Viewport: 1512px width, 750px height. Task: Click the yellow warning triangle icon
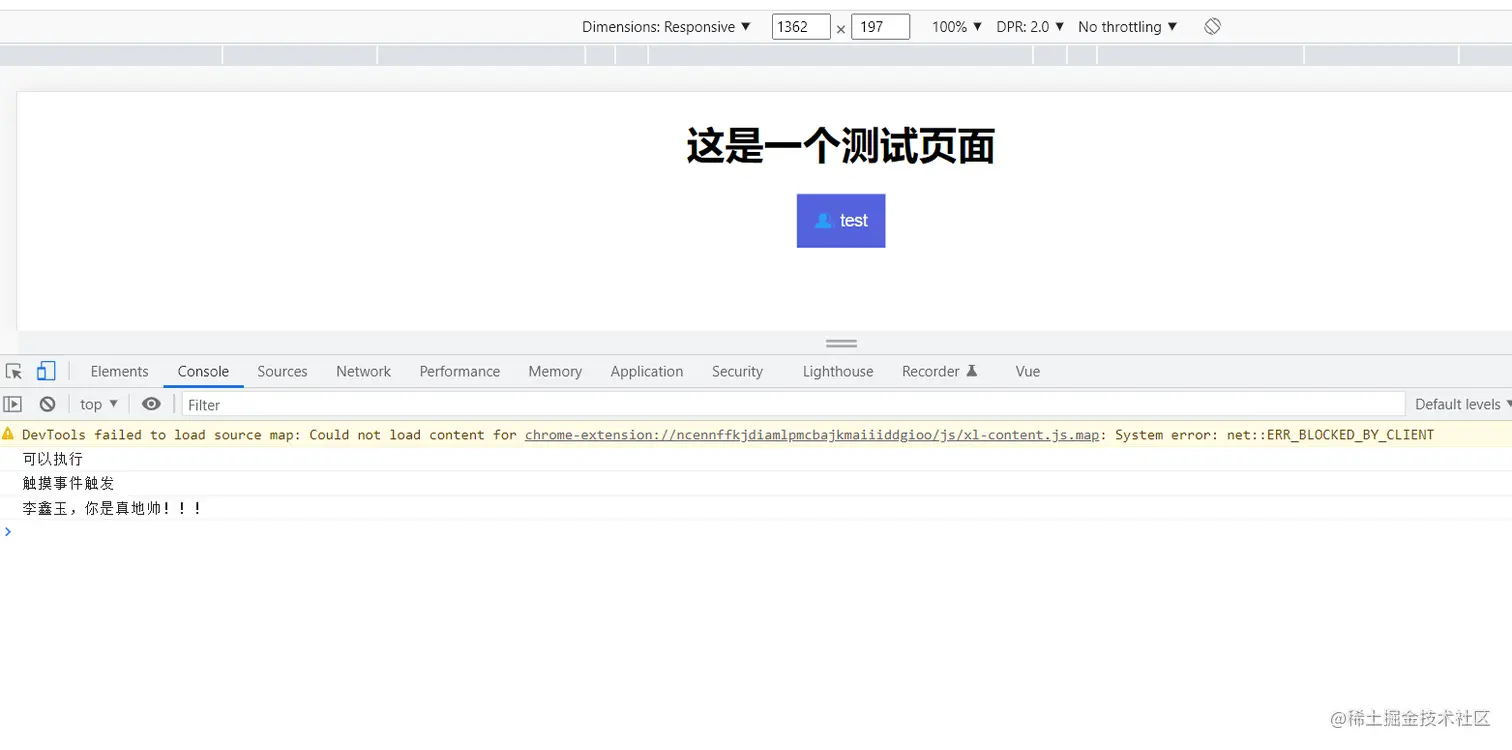pyautogui.click(x=8, y=434)
